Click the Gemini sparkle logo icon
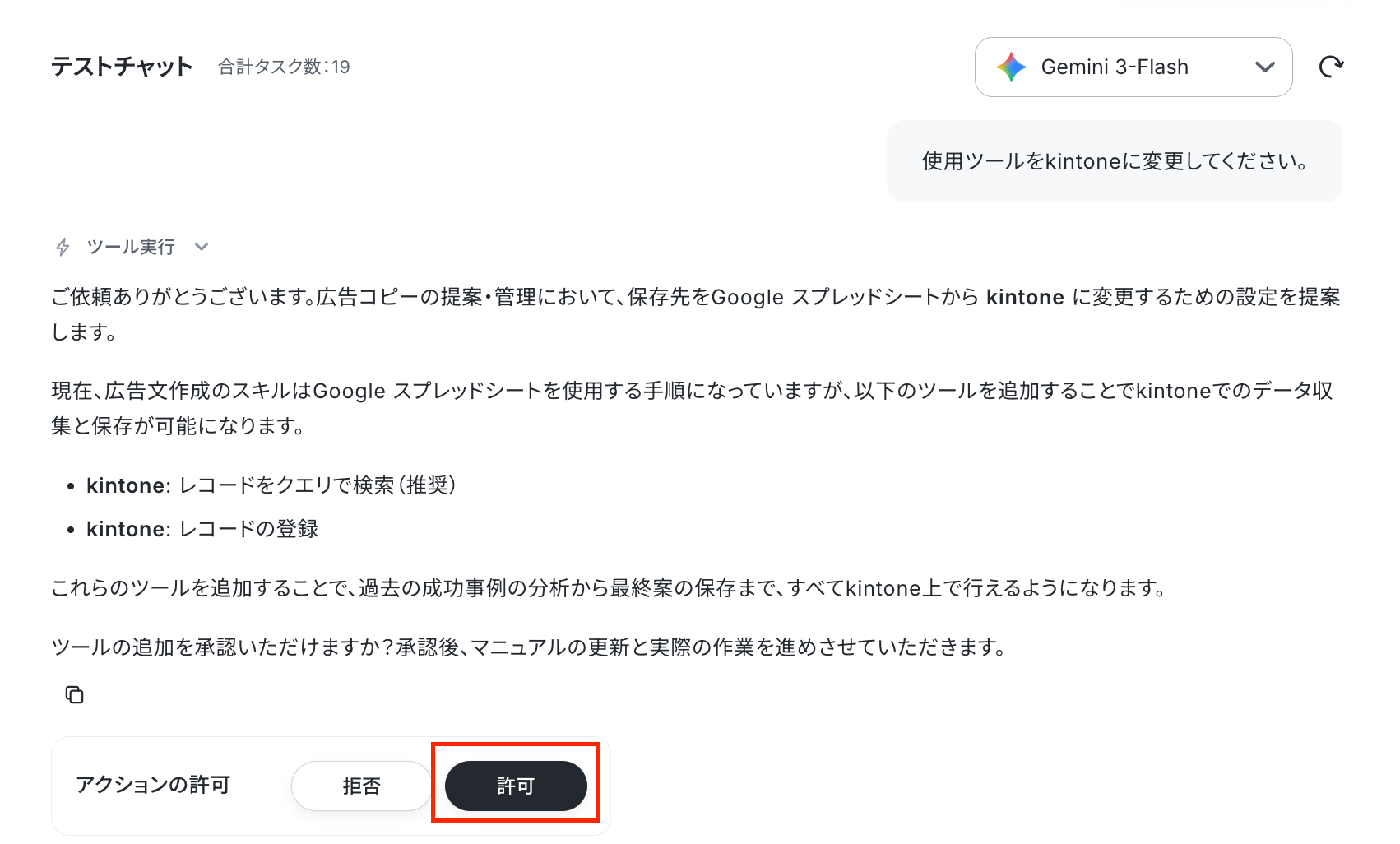The height and width of the screenshot is (844, 1400). coord(1011,67)
